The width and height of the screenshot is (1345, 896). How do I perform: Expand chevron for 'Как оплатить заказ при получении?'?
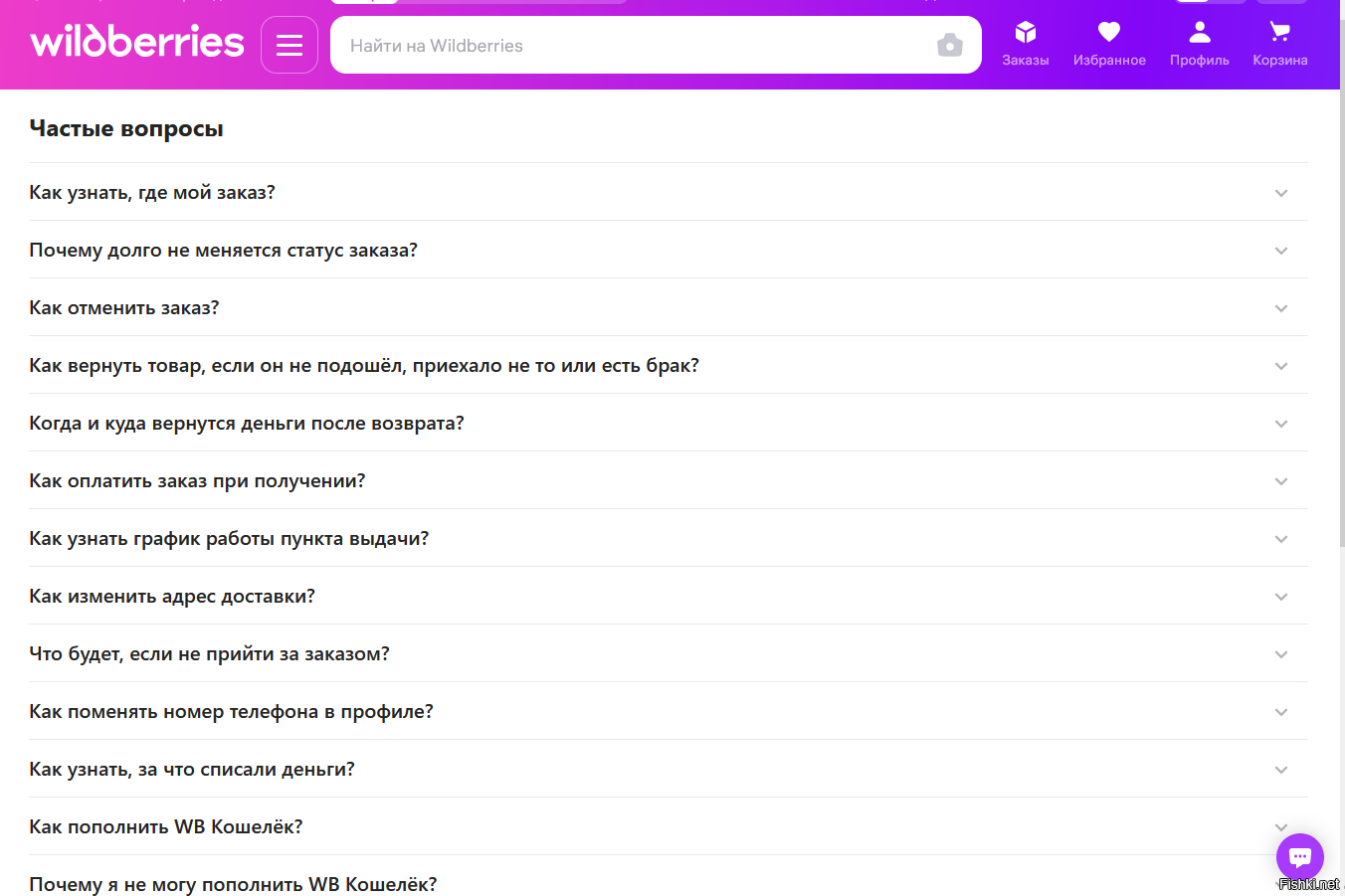pyautogui.click(x=1281, y=481)
